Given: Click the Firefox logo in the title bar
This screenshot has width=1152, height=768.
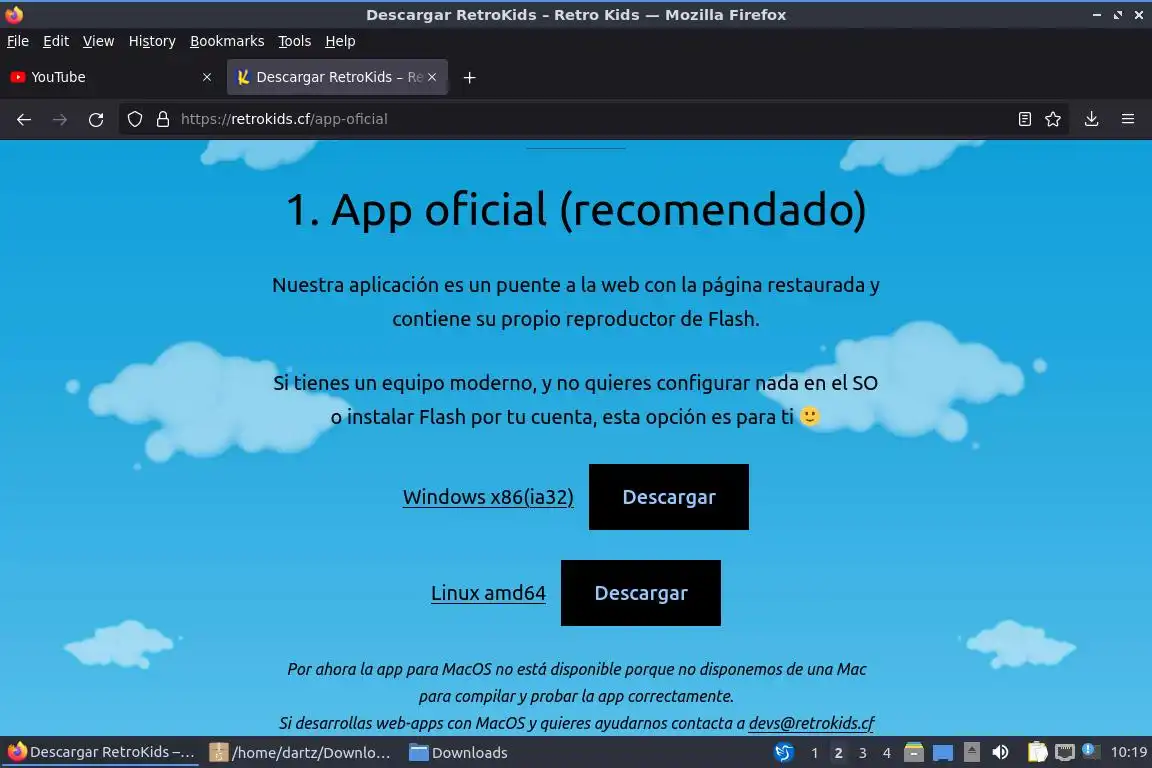Looking at the screenshot, I should [x=14, y=15].
